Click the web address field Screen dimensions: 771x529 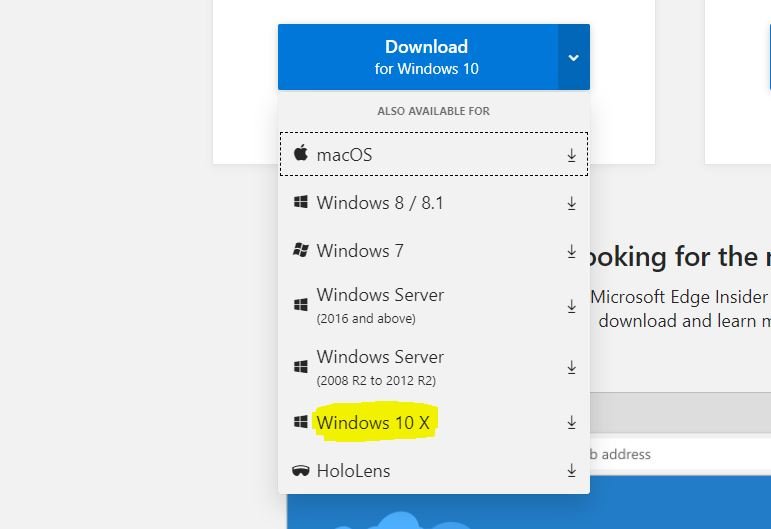[x=680, y=454]
